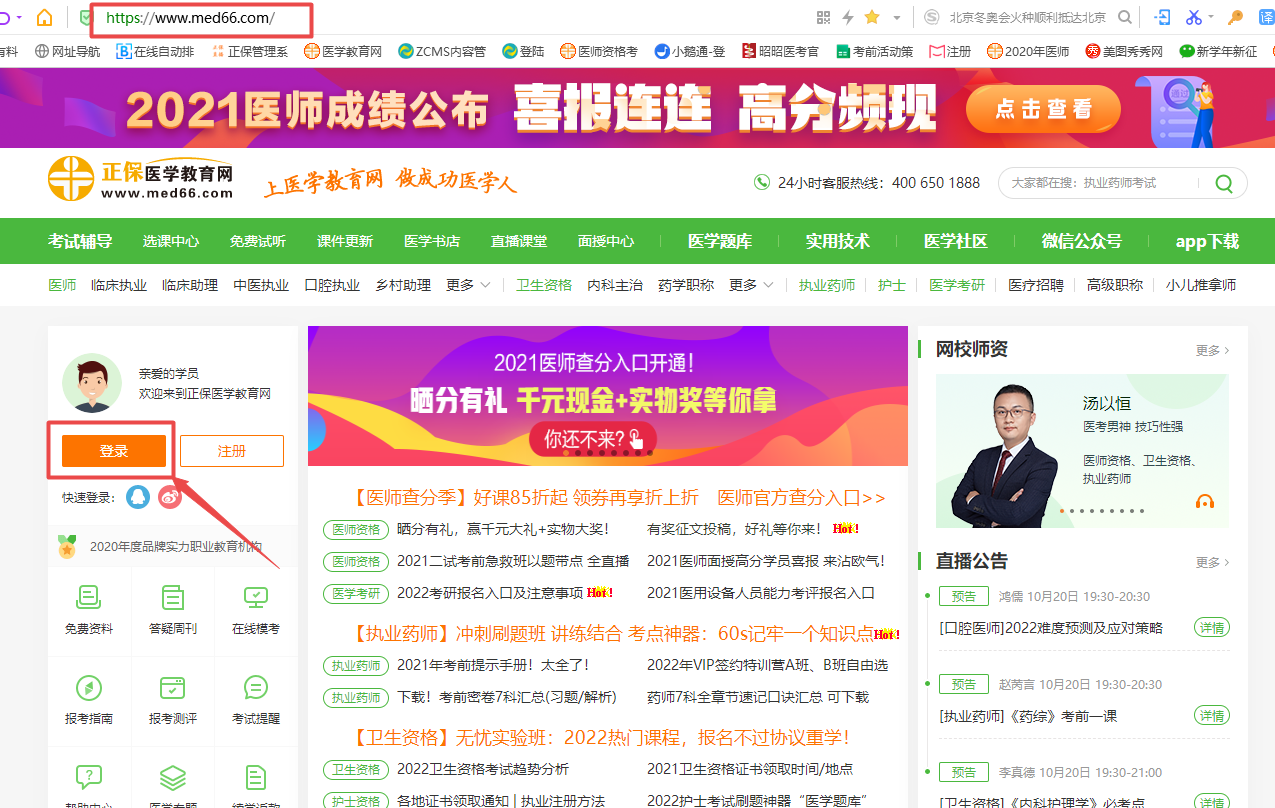Click the orange 登录 button

click(x=113, y=451)
